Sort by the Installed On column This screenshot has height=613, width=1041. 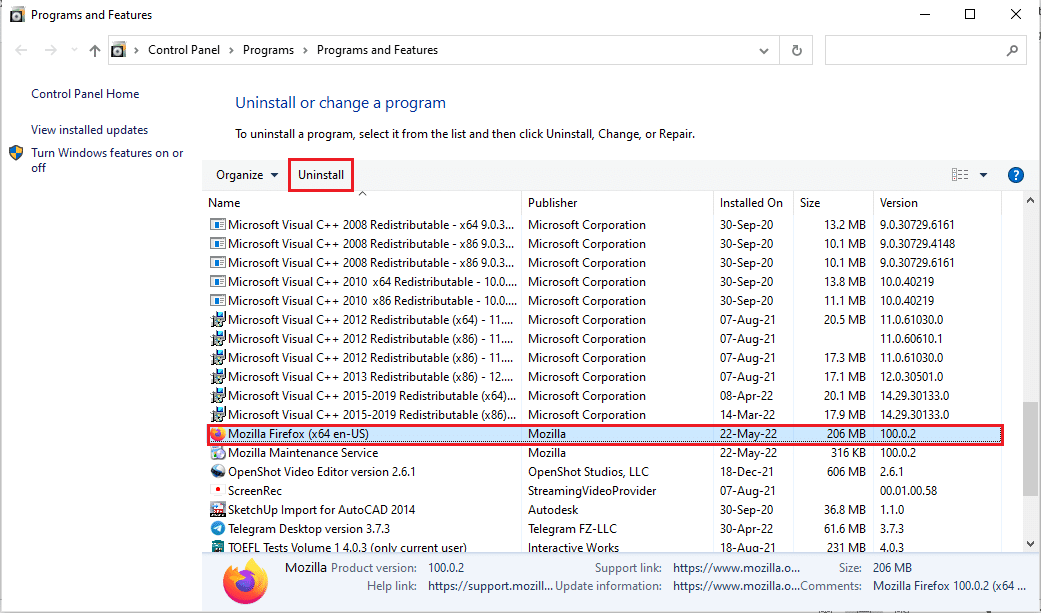tap(753, 203)
